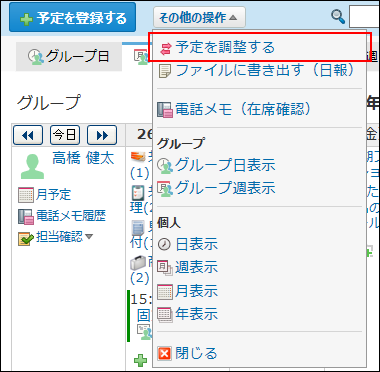Switch to the グループ日 tab
Image resolution: width=380 pixels, height=372 pixels.
coord(69,56)
